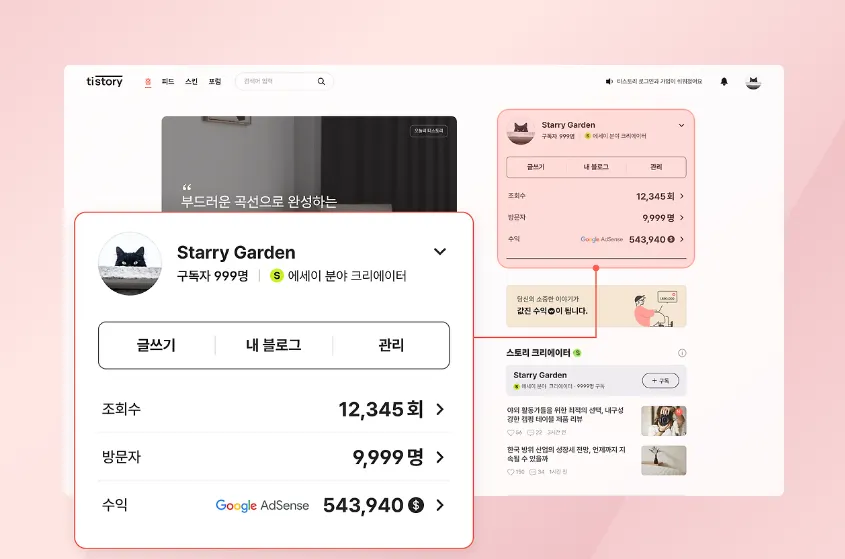
Task: Open 조회수 arrow in enlarged card
Action: pyautogui.click(x=440, y=409)
